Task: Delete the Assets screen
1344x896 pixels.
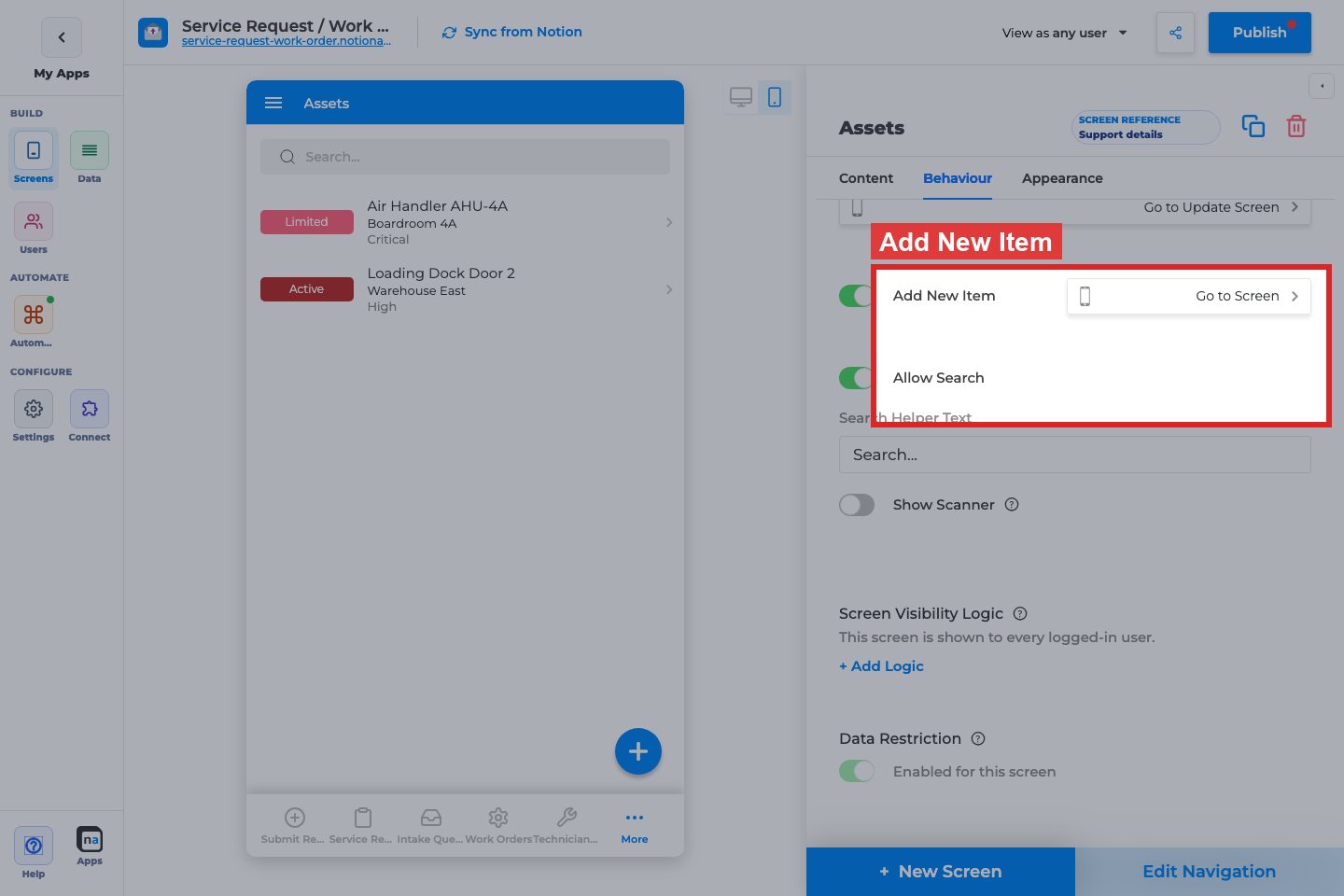Action: point(1296,126)
